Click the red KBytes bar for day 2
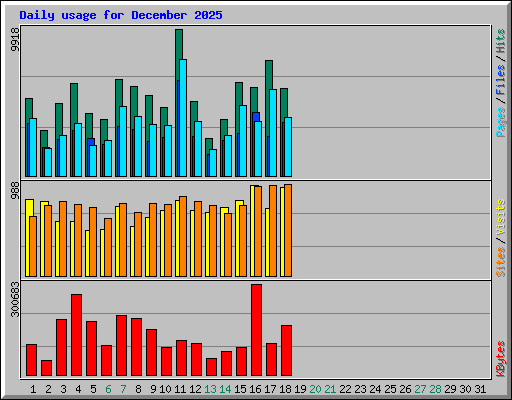This screenshot has height=400, width=512. coord(46,368)
